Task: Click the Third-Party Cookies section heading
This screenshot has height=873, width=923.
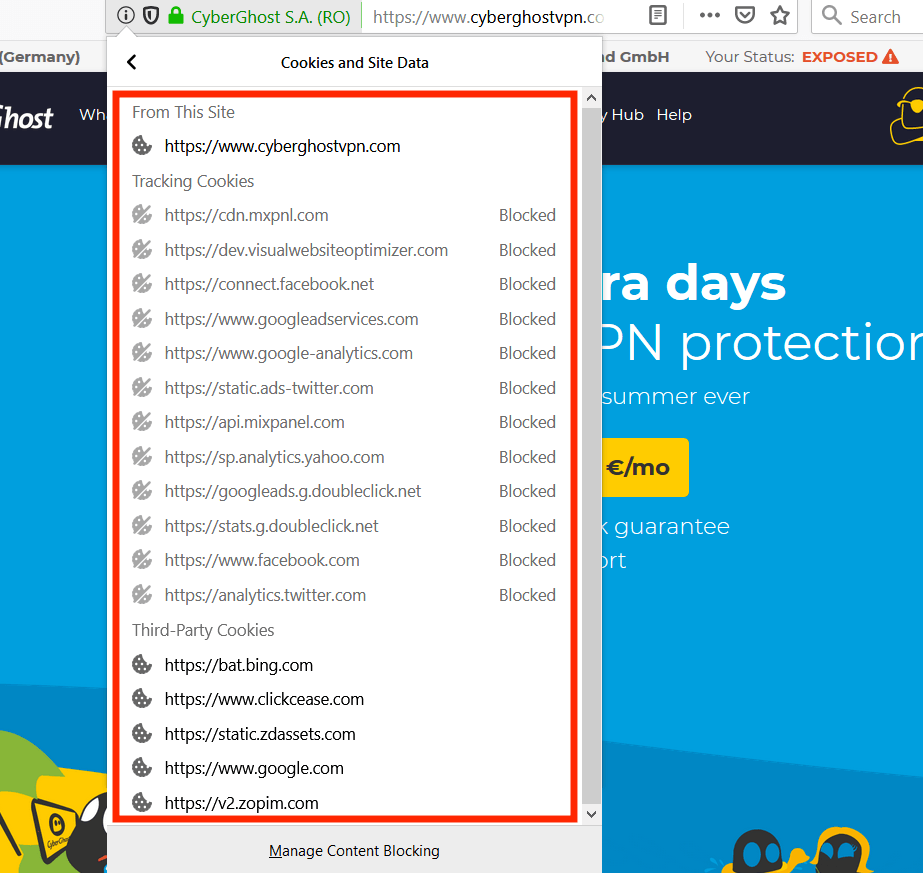Action: 203,630
